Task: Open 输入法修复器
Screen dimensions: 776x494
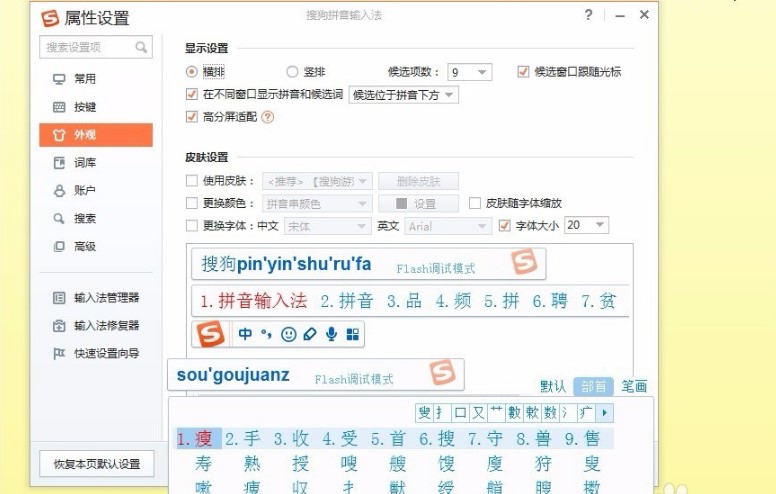Action: [96, 325]
